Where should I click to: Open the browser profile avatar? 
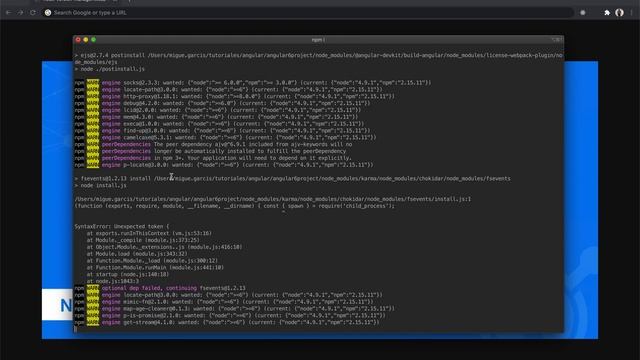click(619, 13)
